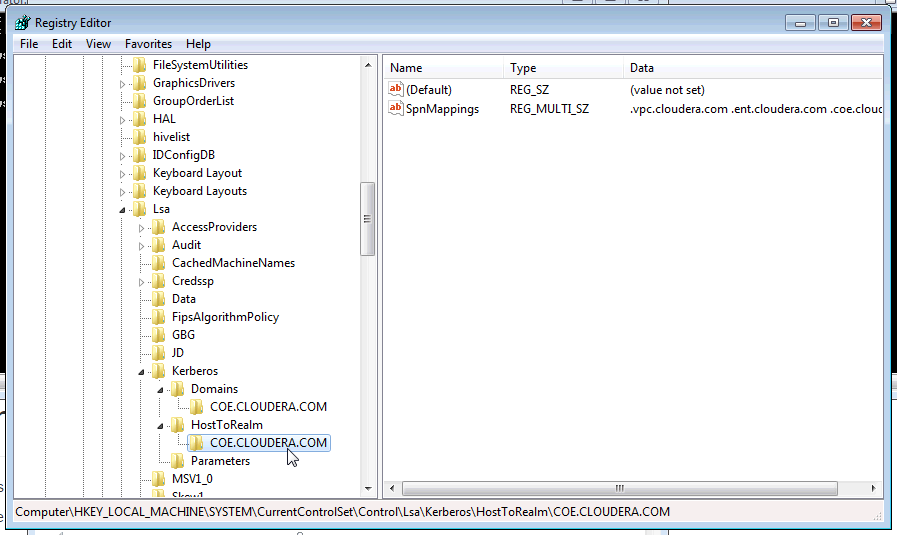Click folder icon of selected COE.CLOUDERA.COM key
This screenshot has width=897, height=535.
tap(196, 443)
